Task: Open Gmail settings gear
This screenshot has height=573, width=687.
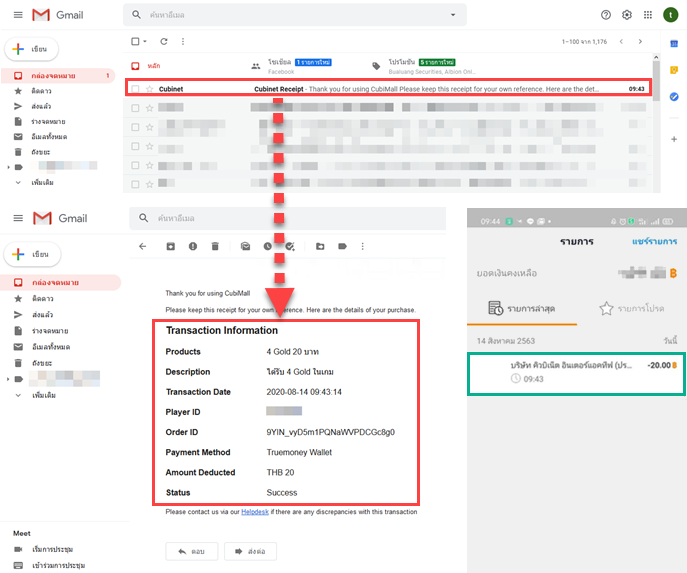Action: coord(627,15)
